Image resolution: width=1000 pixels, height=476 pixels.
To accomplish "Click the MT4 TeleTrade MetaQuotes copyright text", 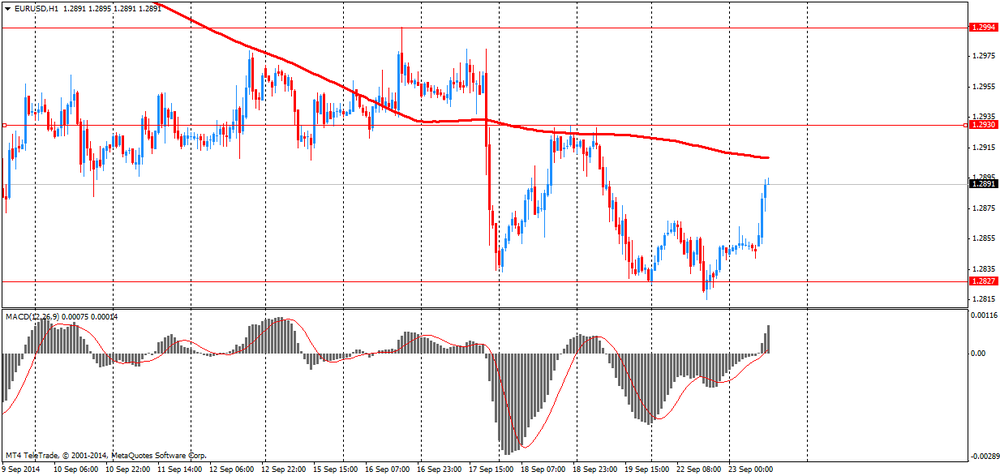I will click(105, 455).
